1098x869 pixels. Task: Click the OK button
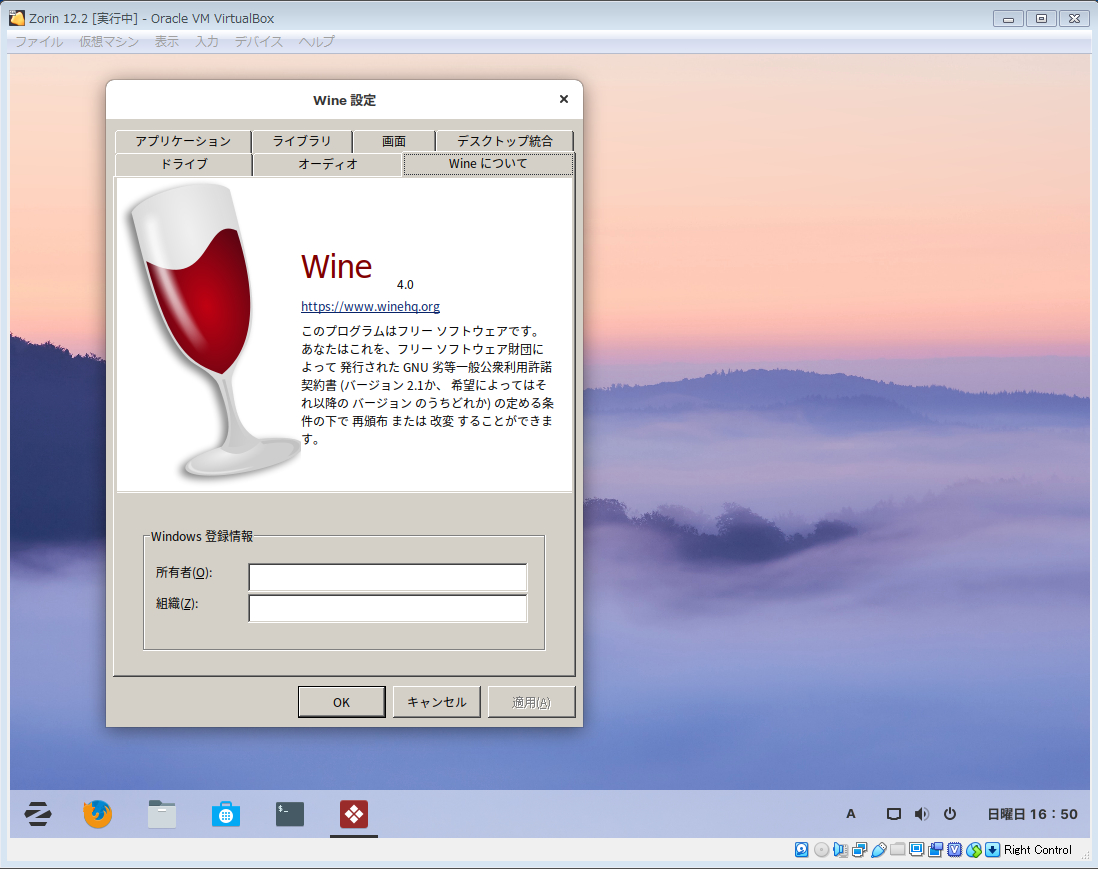[342, 702]
